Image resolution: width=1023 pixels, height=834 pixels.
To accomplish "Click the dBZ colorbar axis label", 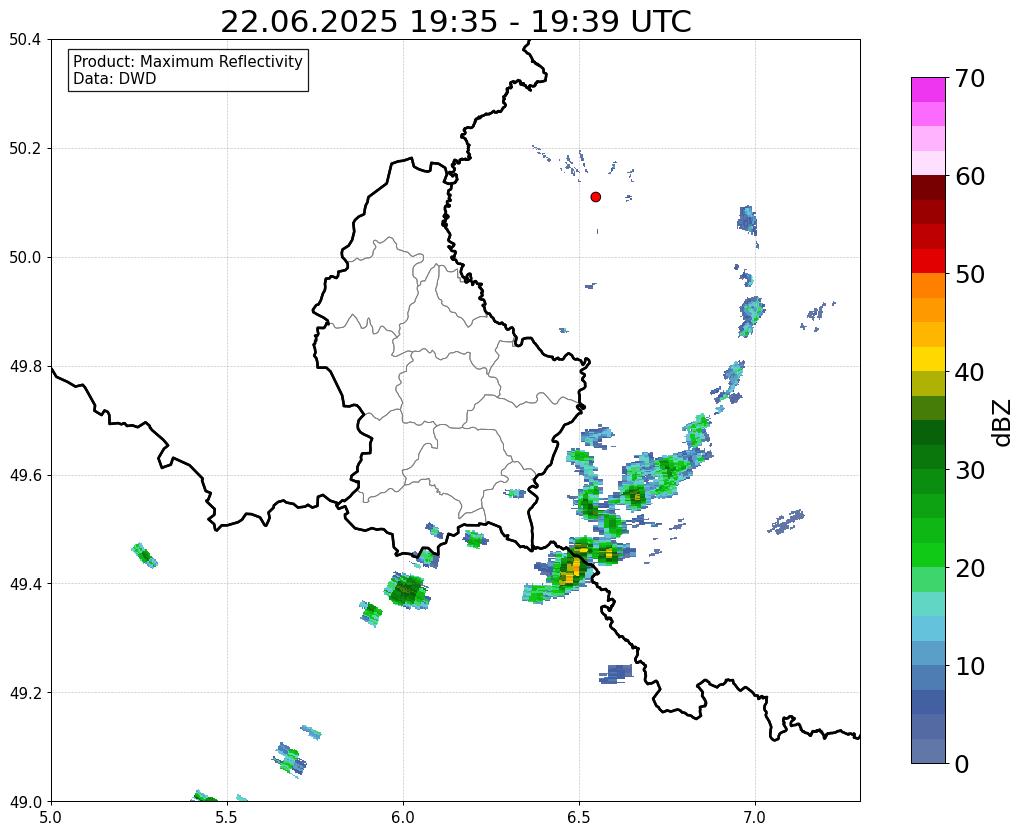I will 1002,423.
